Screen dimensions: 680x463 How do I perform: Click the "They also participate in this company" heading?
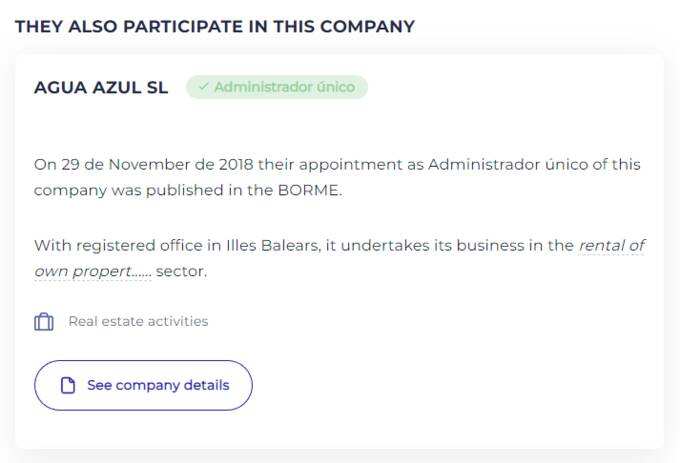214,27
